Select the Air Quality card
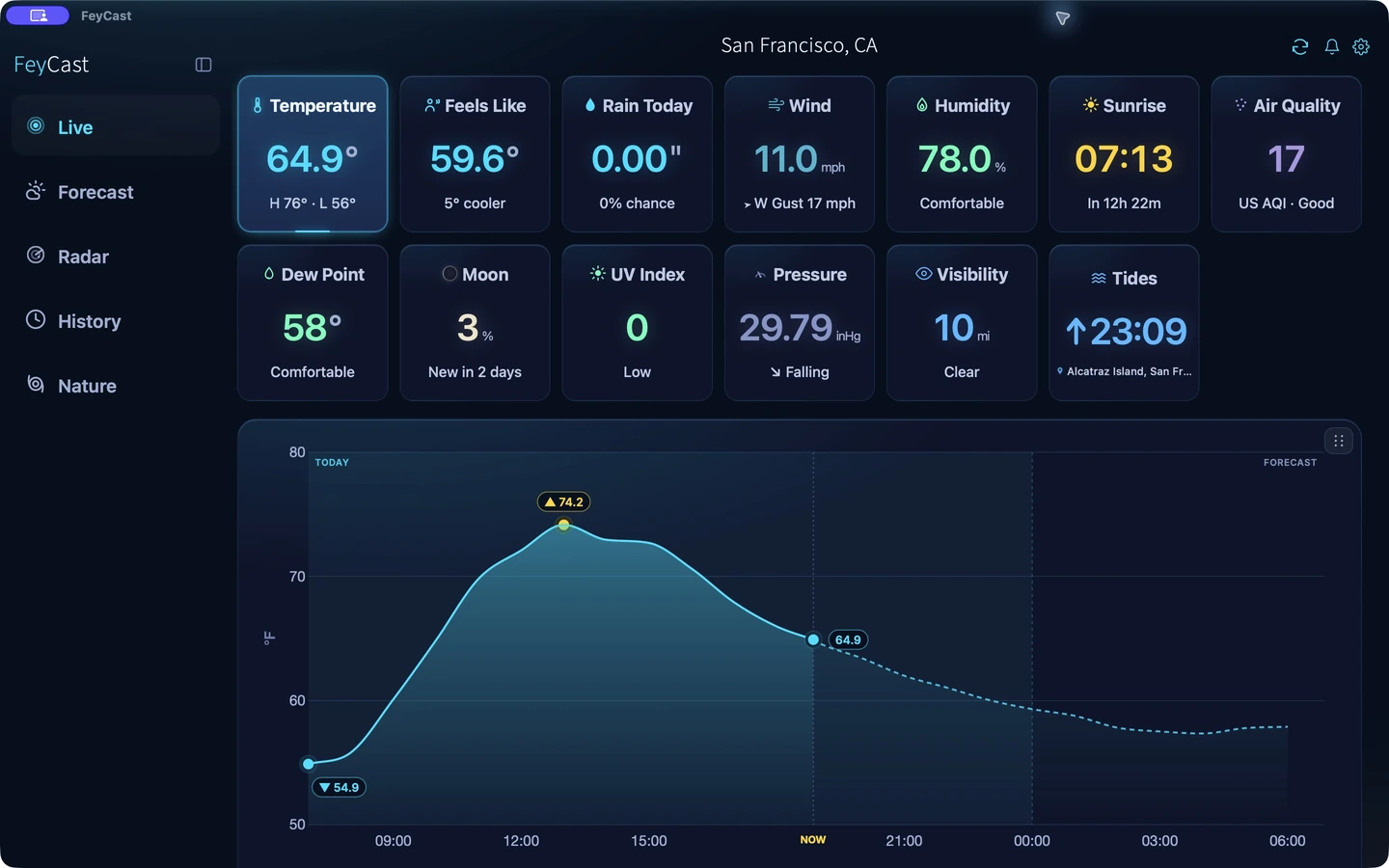The image size is (1389, 868). coord(1286,154)
